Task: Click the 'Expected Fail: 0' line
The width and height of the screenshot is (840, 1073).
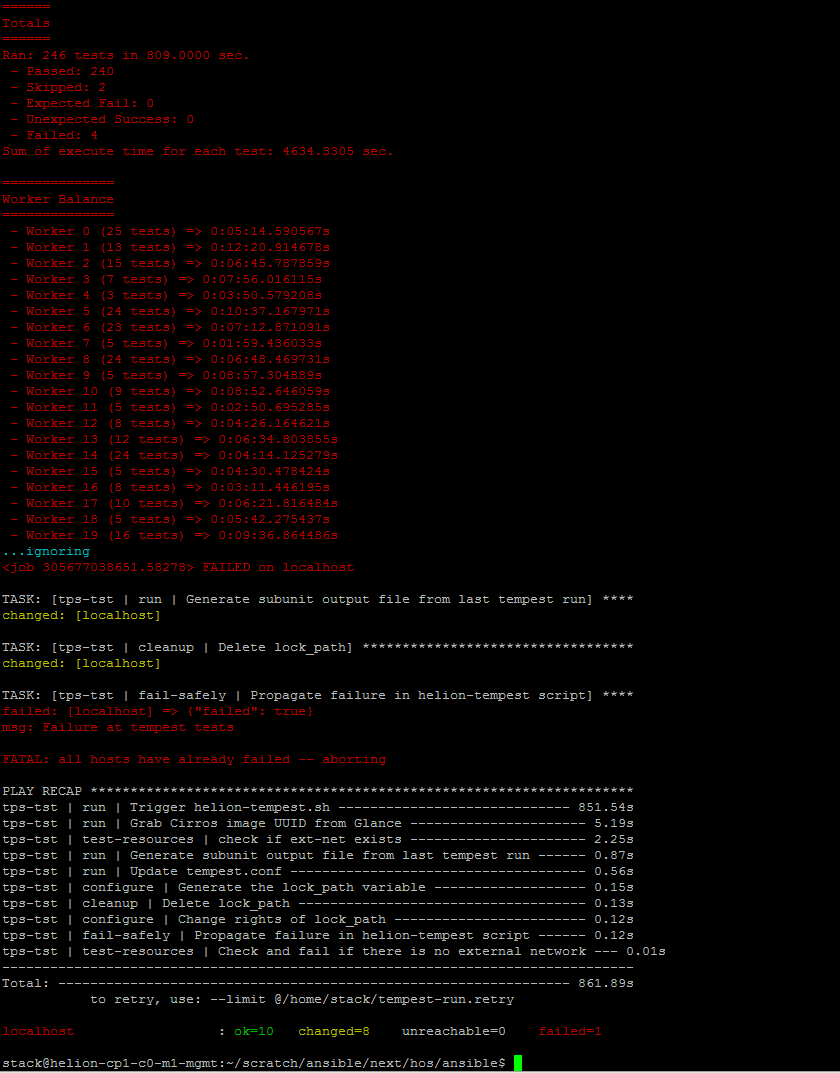Action: point(82,103)
